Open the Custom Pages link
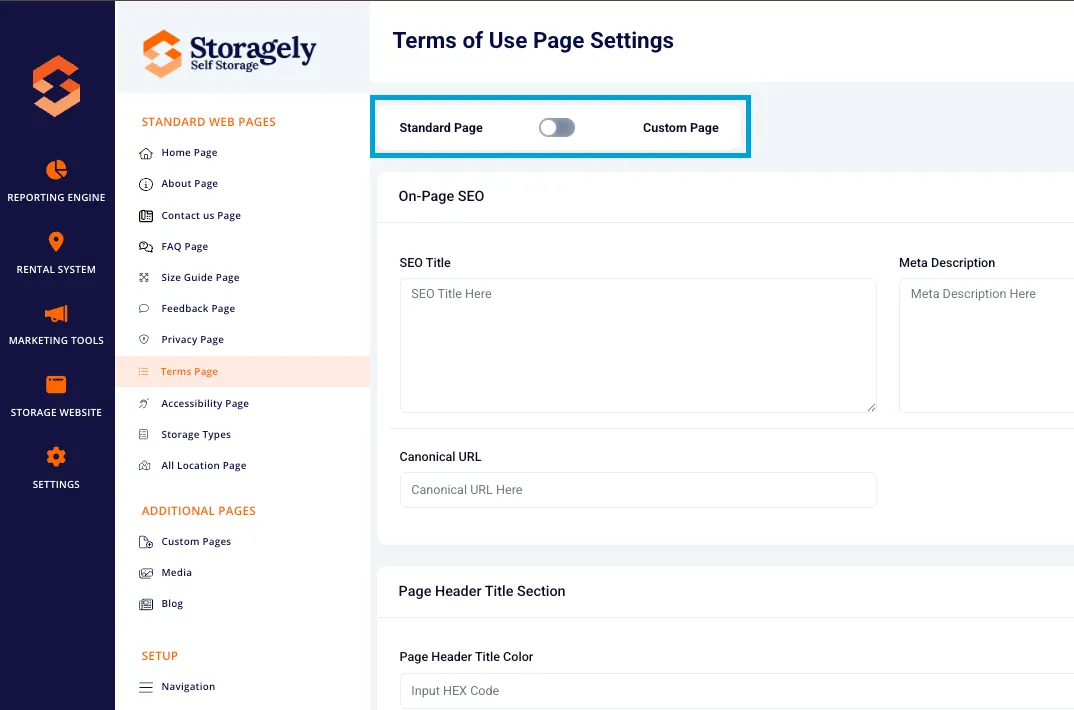The height and width of the screenshot is (710, 1074). (x=196, y=542)
